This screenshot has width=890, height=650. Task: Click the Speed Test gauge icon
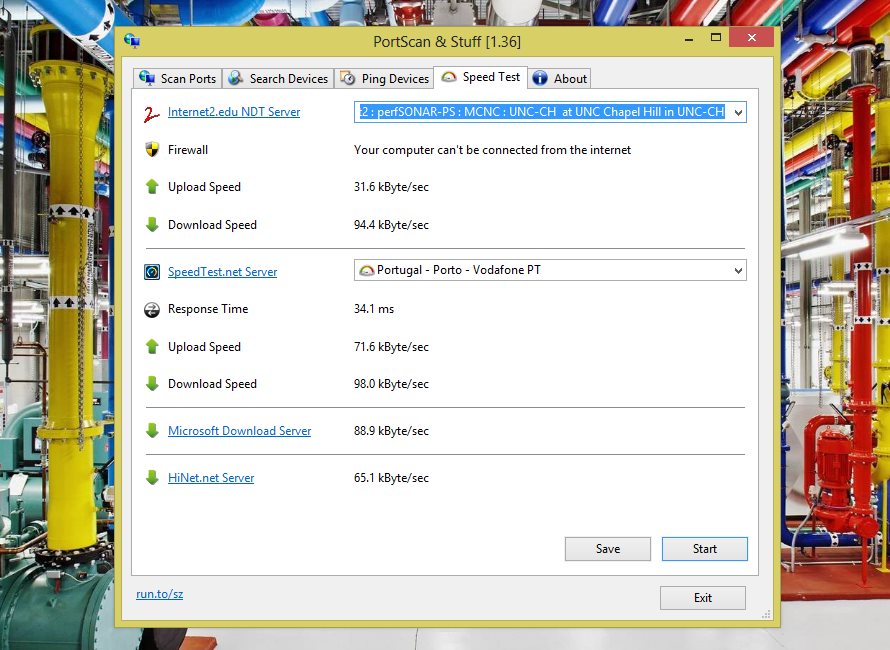click(449, 77)
